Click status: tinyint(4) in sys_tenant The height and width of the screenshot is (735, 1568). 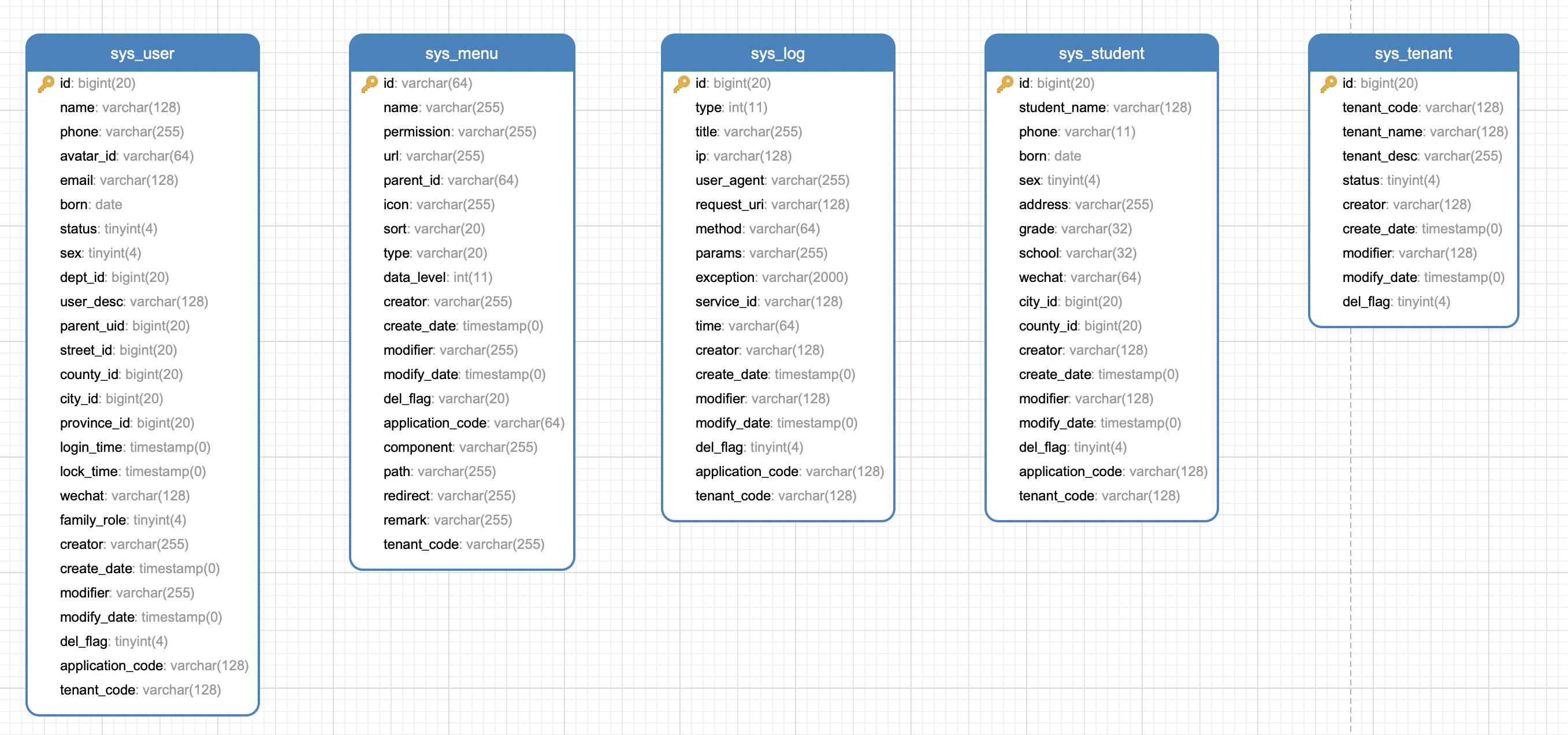[1391, 180]
